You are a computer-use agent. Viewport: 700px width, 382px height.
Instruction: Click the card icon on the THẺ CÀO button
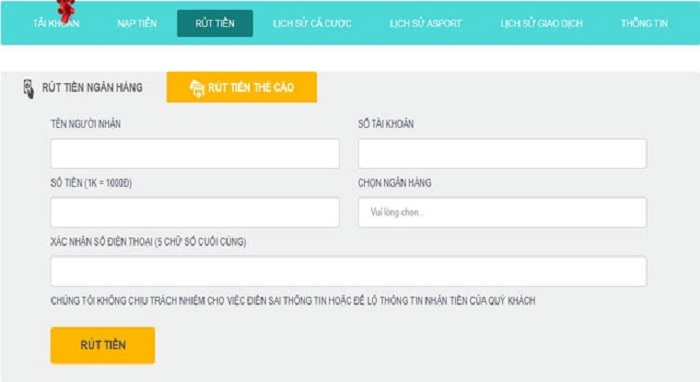click(x=197, y=88)
